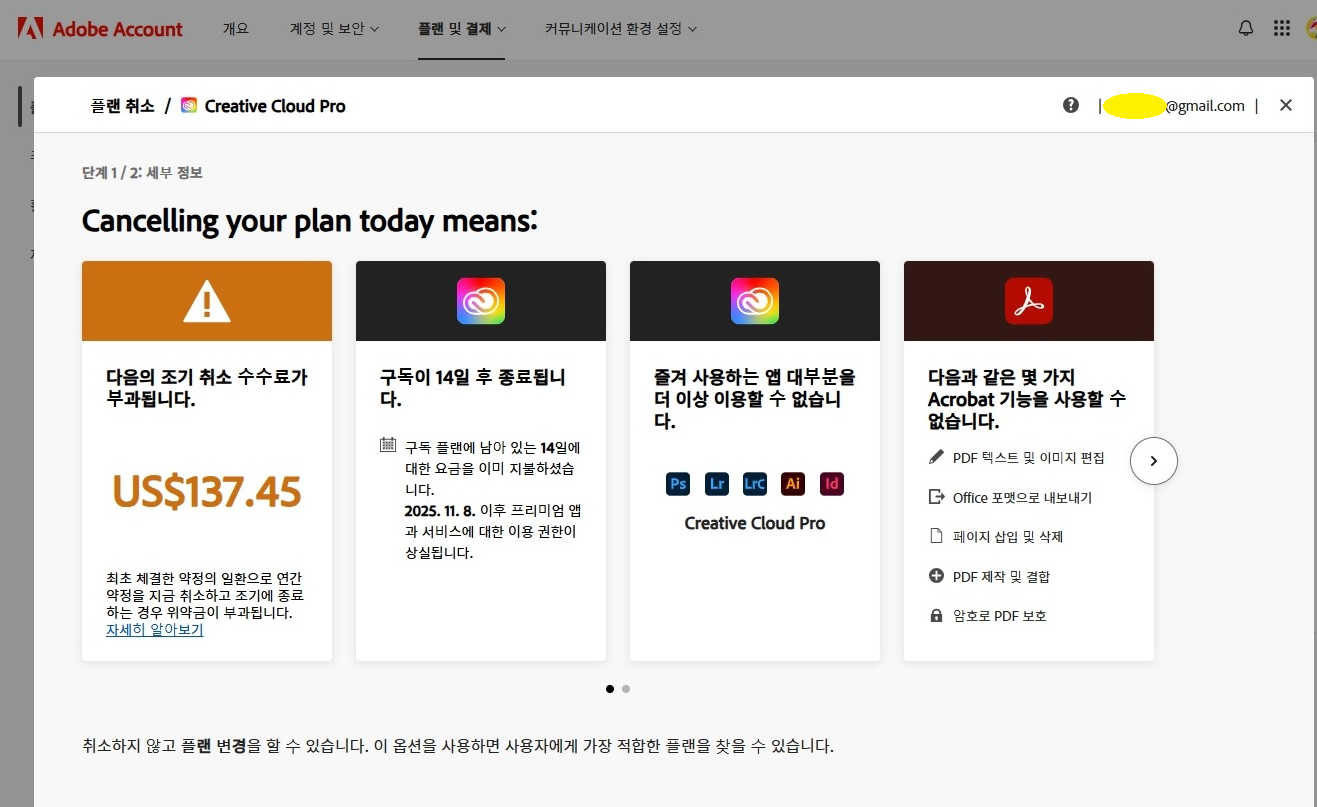
Task: Click the 페이지 삽입 및 삭제 text
Action: (1008, 537)
